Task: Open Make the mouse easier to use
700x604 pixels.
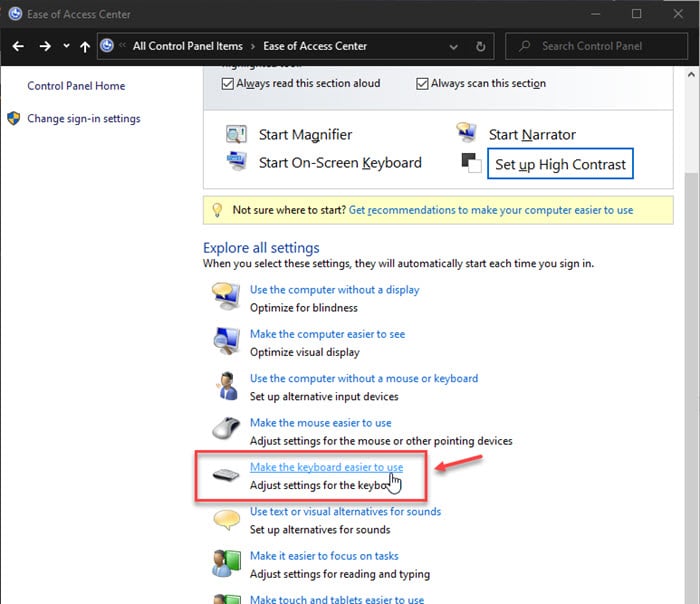Action: tap(321, 423)
